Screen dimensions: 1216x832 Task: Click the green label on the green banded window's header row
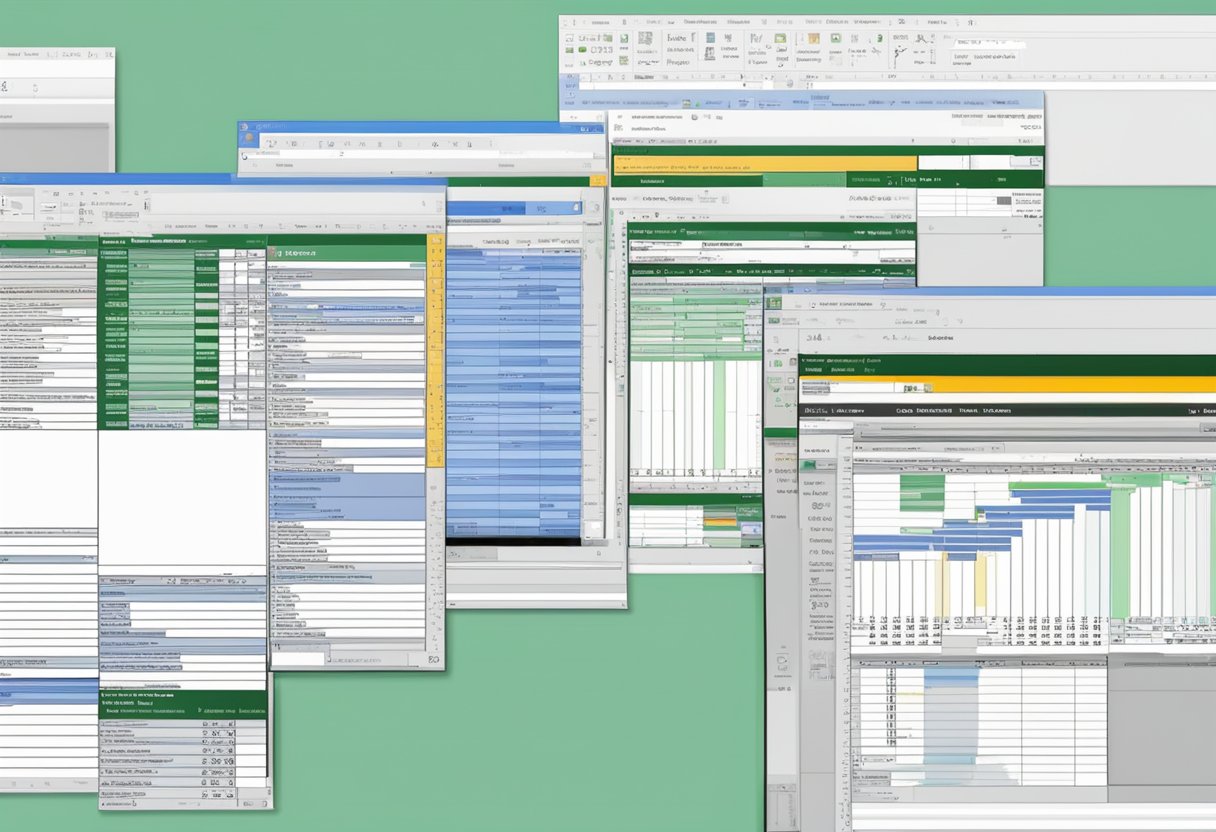pos(654,182)
